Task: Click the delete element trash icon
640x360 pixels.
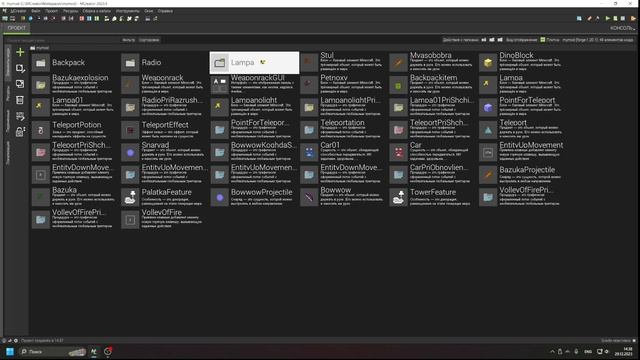Action: coord(20,100)
